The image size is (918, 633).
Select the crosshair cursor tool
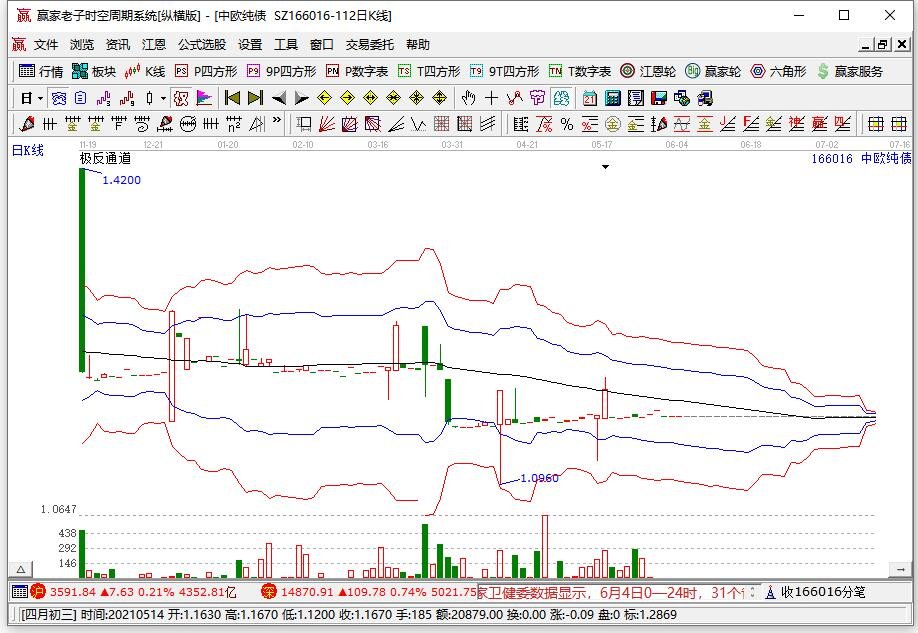click(x=491, y=98)
